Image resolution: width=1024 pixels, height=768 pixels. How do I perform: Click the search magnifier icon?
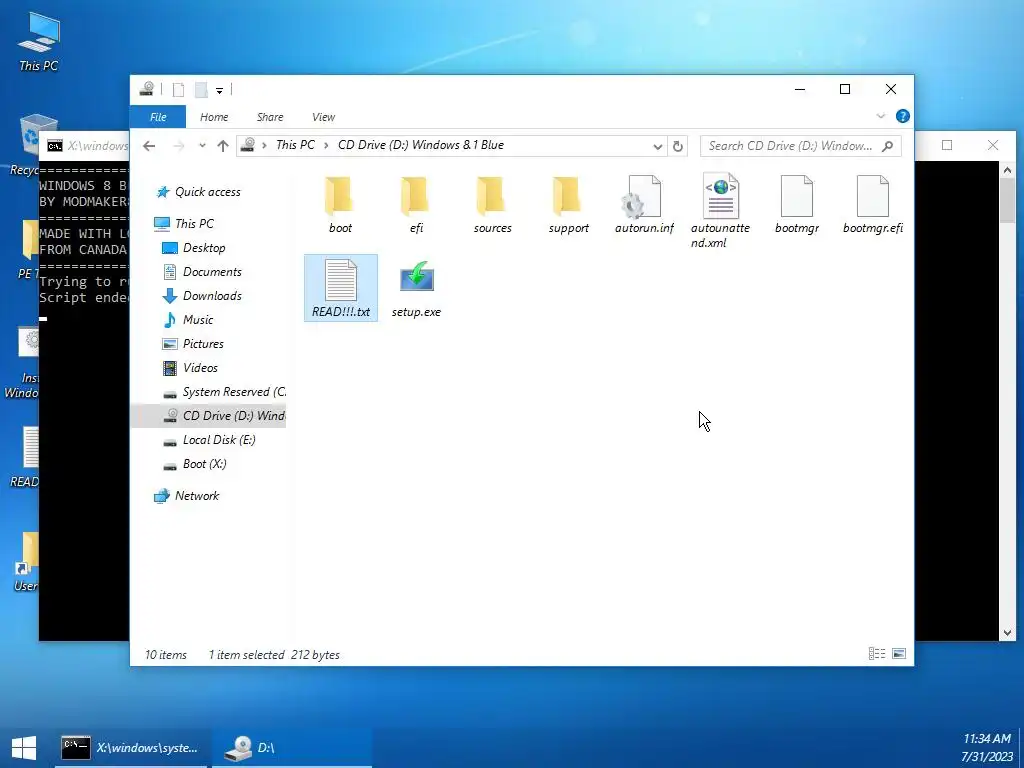tap(888, 146)
